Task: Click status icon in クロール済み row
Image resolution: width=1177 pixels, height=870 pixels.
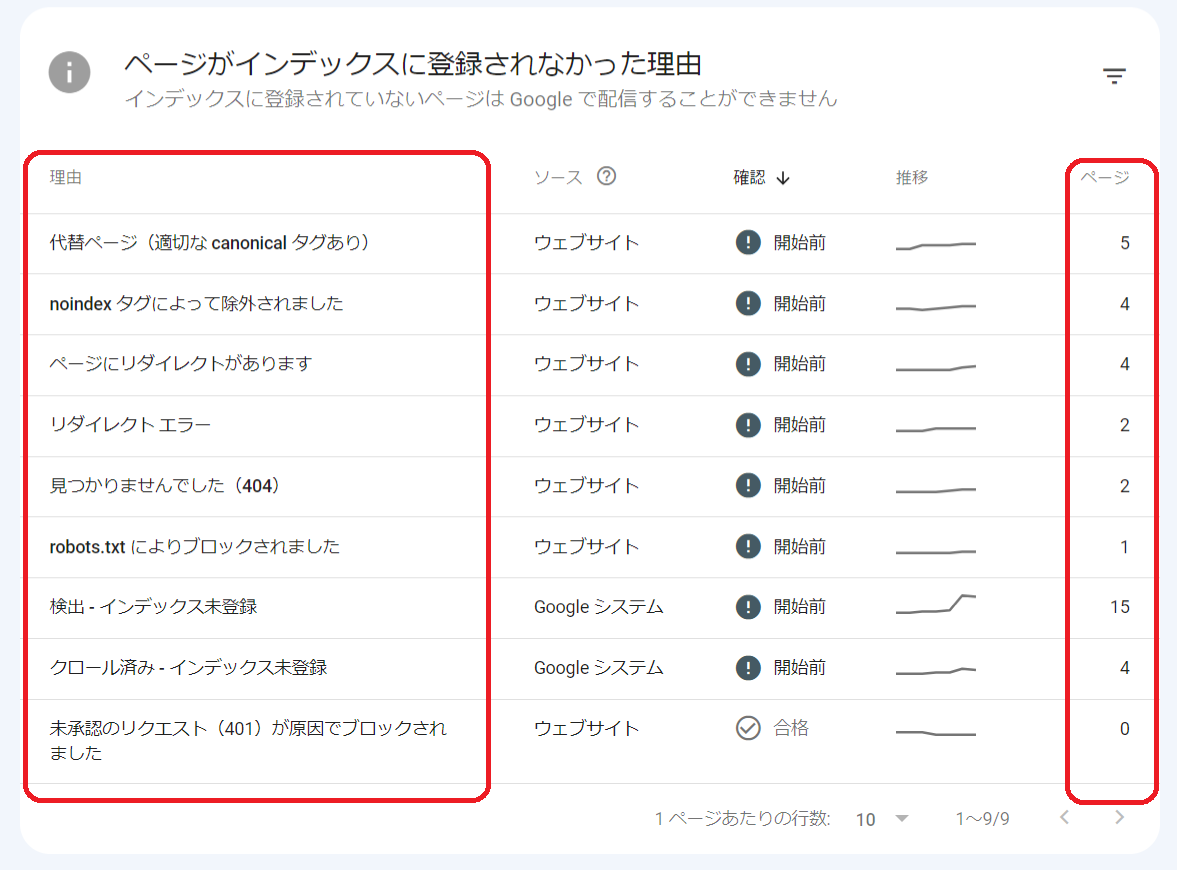Action: tap(748, 667)
